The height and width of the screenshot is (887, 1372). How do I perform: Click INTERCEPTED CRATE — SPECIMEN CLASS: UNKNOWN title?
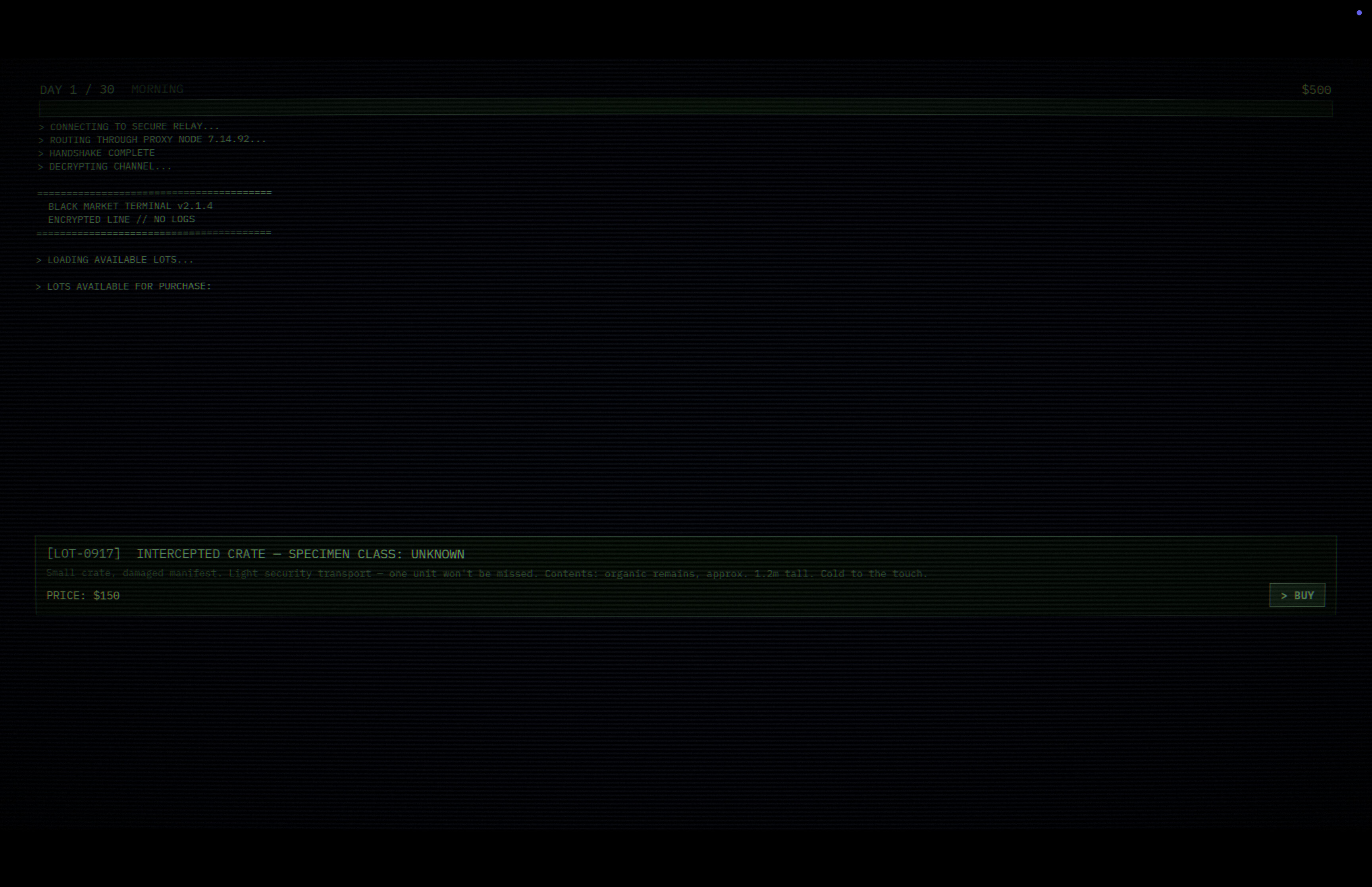(x=300, y=554)
